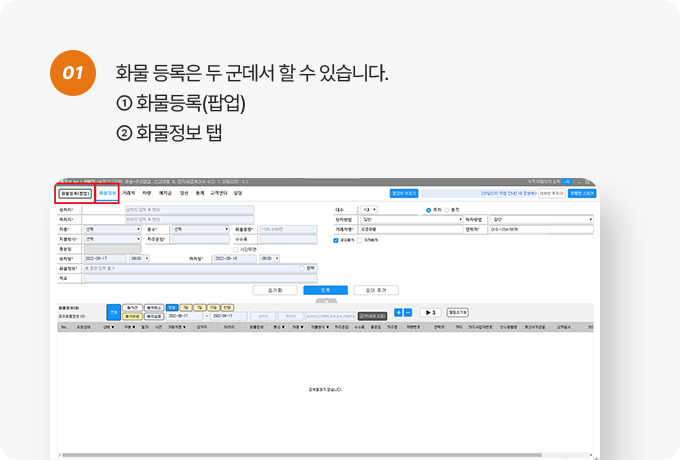Click the play arrow 3 button
Screen dimensions: 680x460
(430, 313)
